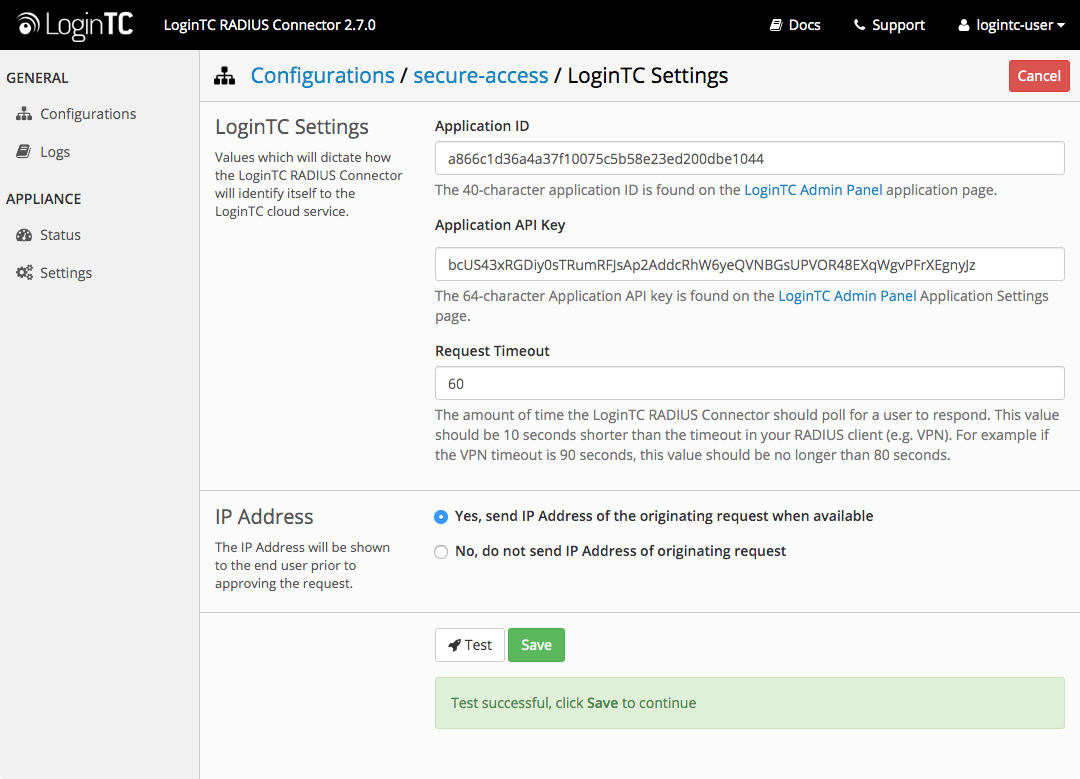
Task: Select No, do not send IP Address
Action: pos(441,552)
